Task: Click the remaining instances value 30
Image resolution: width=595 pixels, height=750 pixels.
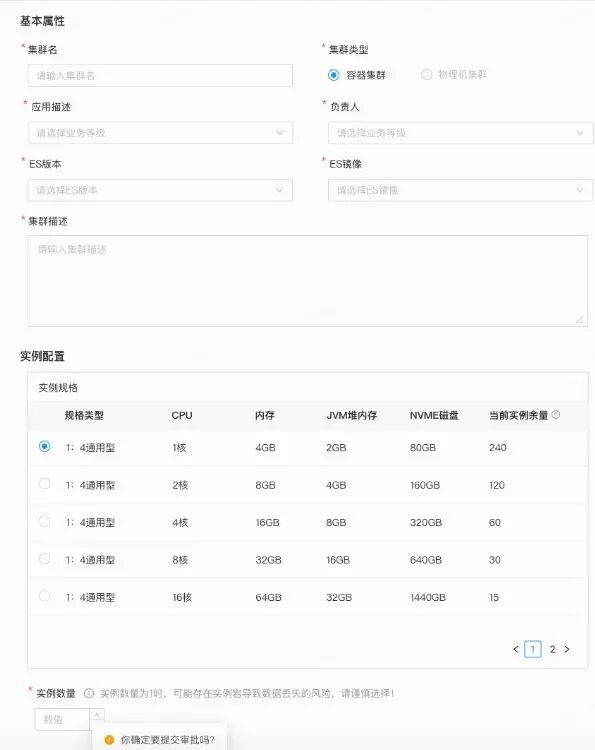Action: (495, 560)
